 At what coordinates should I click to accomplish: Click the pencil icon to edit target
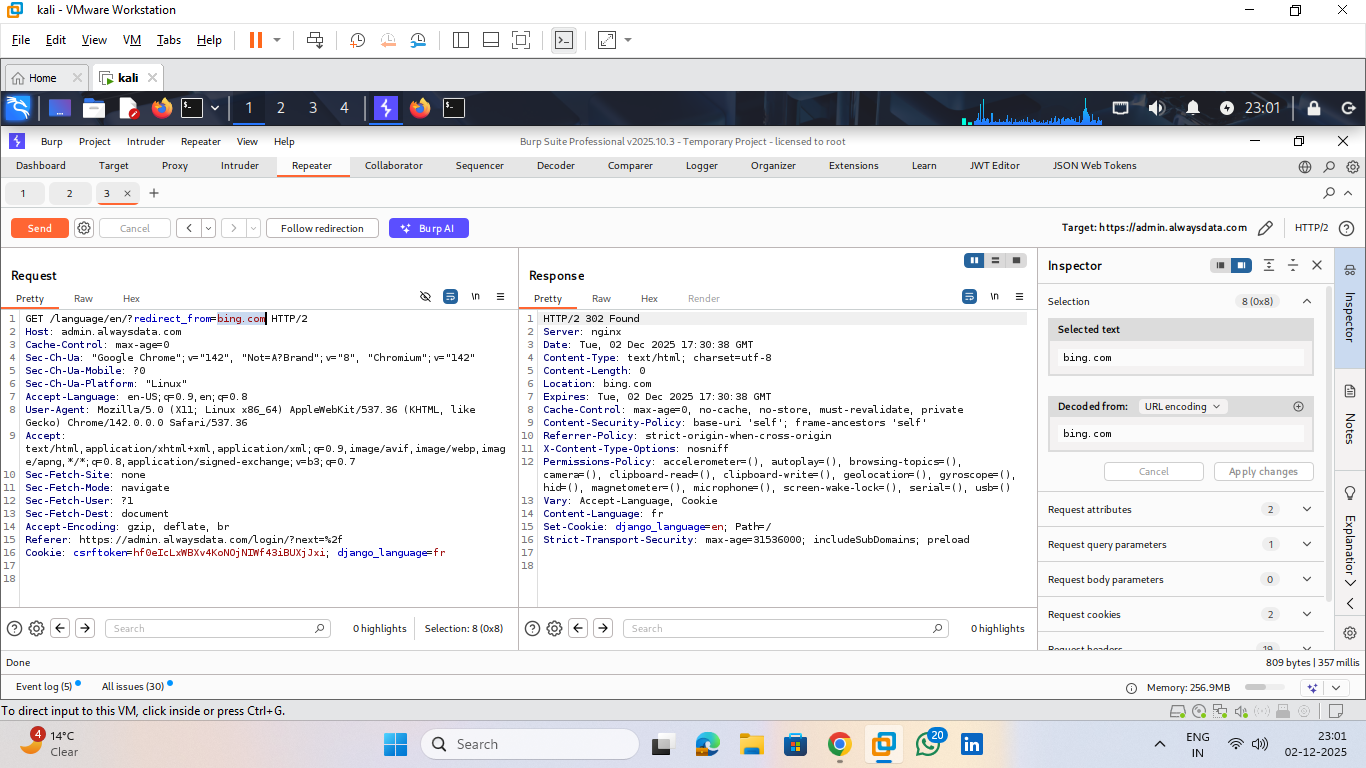(1265, 228)
